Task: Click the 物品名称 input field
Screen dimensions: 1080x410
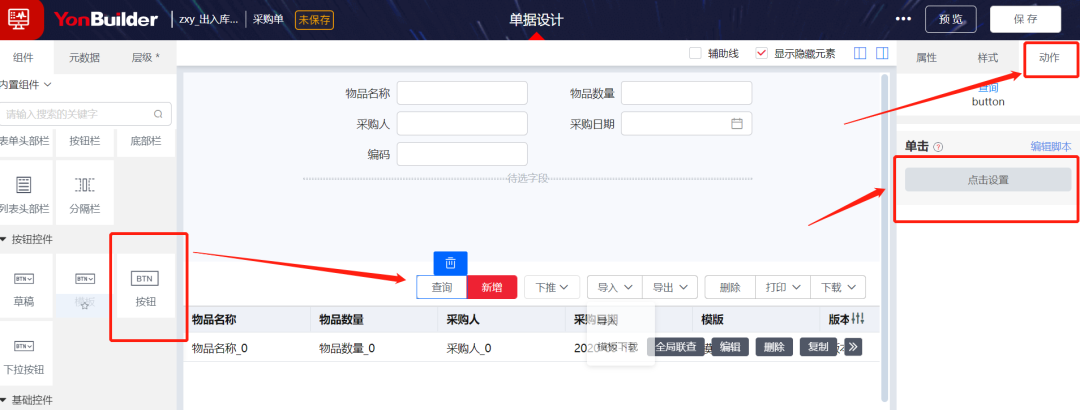Action: (462, 93)
